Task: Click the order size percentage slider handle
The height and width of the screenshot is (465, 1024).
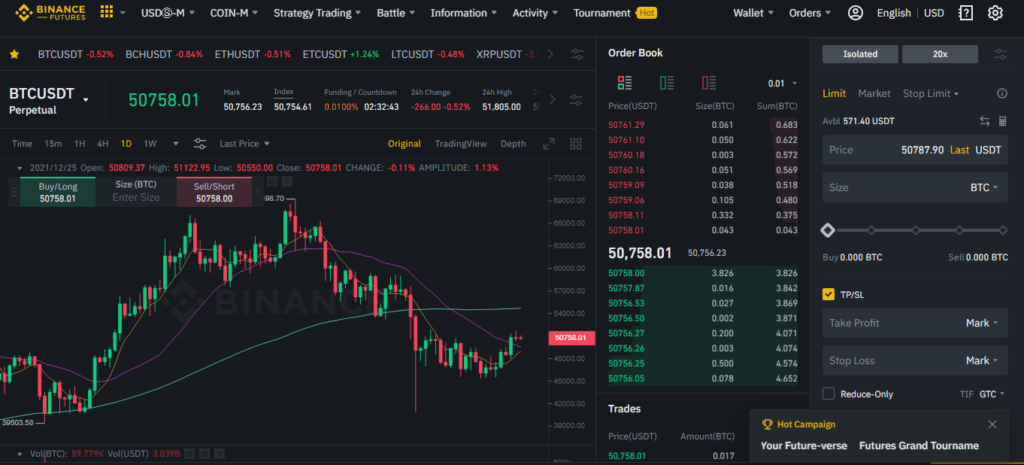Action: 827,230
